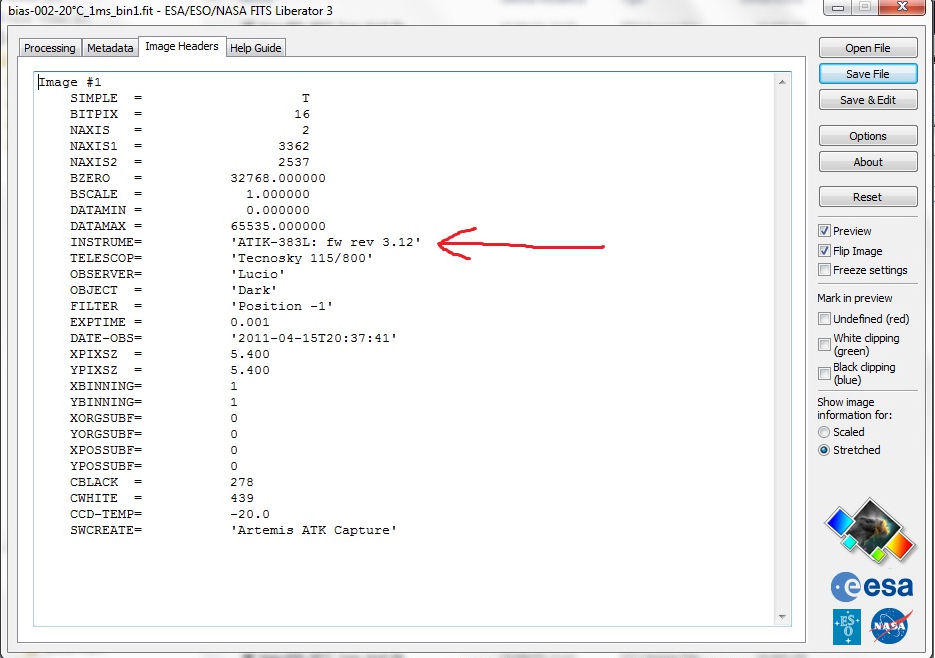Enable Freeze settings checkbox
This screenshot has width=935, height=658.
coord(824,270)
